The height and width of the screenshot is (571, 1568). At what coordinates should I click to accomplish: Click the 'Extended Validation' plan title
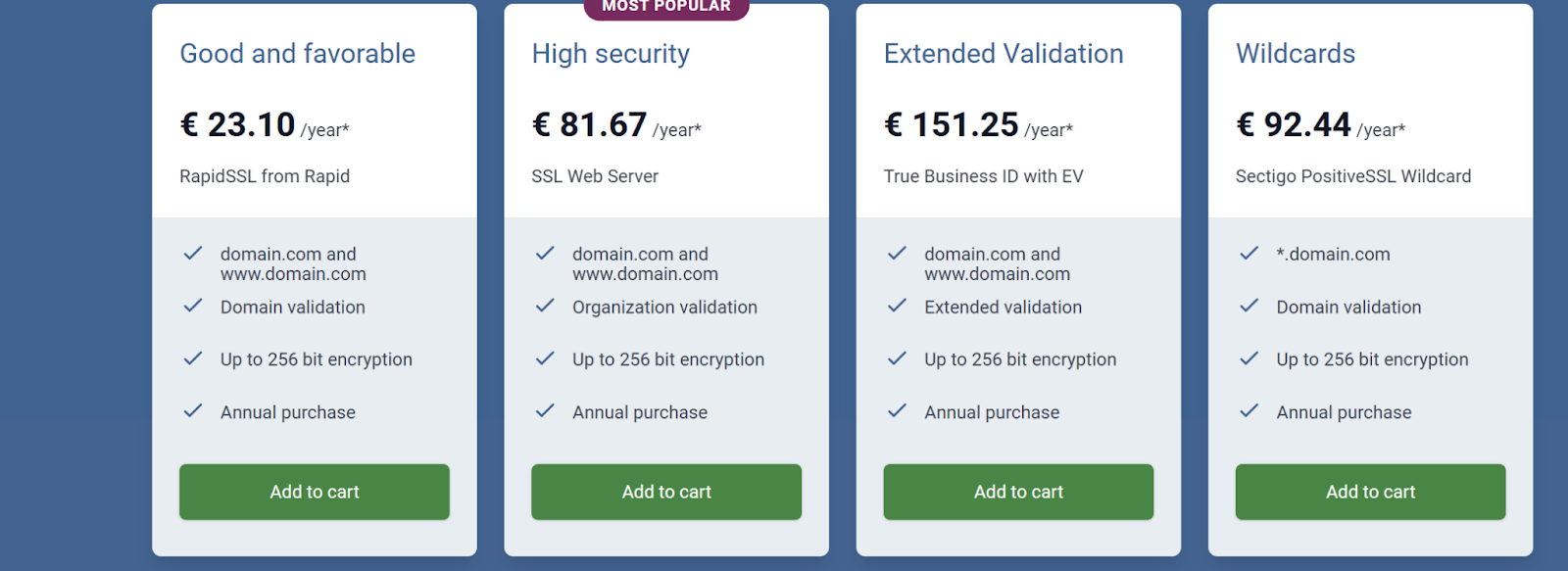[1004, 54]
